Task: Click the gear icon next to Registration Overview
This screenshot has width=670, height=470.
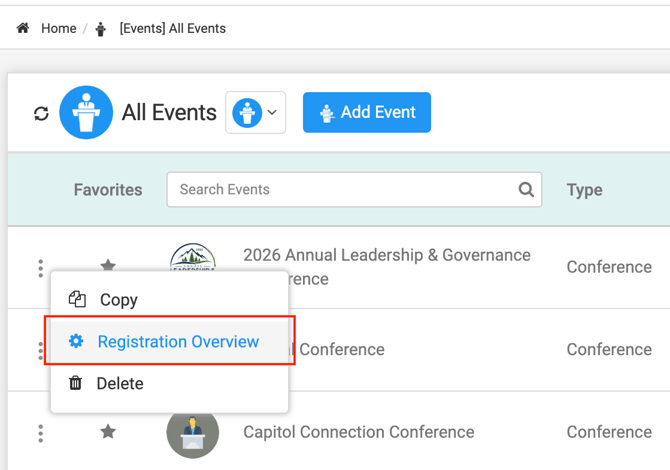Action: (x=76, y=341)
